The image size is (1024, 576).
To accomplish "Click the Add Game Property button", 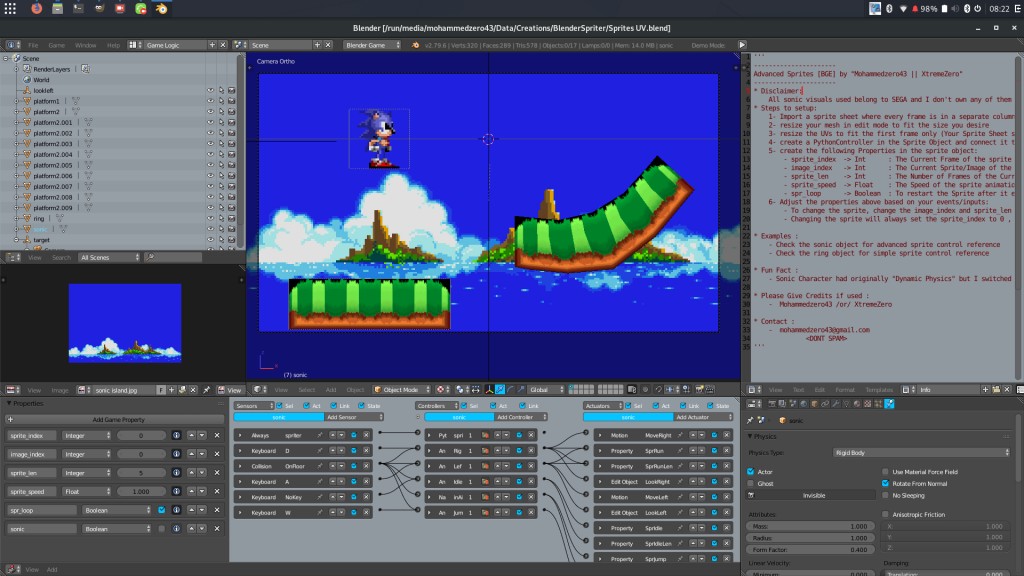I will pos(119,419).
